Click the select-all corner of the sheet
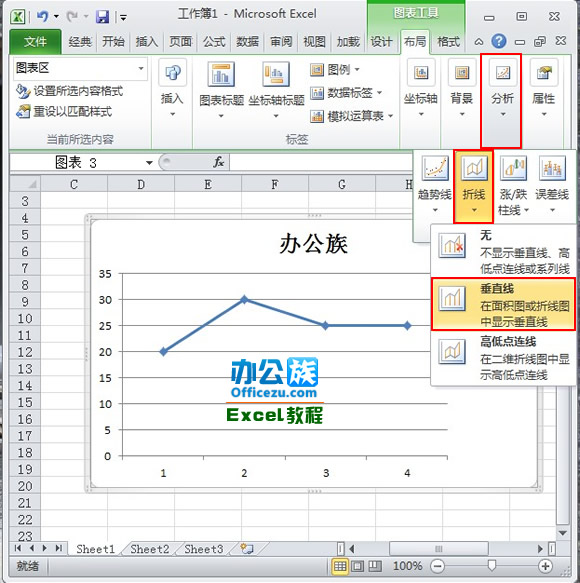The width and height of the screenshot is (580, 583). [x=25, y=184]
